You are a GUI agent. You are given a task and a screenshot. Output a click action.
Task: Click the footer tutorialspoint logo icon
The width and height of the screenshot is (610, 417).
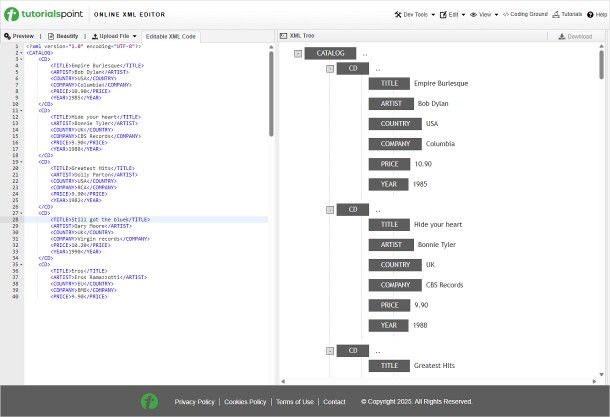pos(149,401)
